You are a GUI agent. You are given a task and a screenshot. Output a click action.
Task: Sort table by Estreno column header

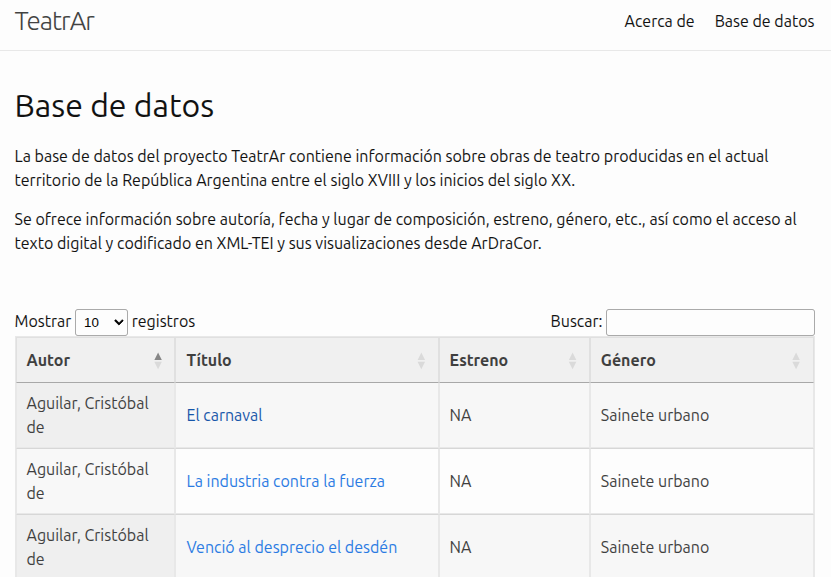(514, 360)
